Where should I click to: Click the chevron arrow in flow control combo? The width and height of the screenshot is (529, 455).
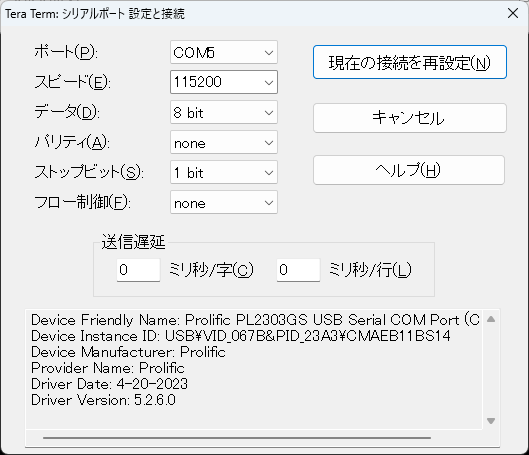click(269, 203)
